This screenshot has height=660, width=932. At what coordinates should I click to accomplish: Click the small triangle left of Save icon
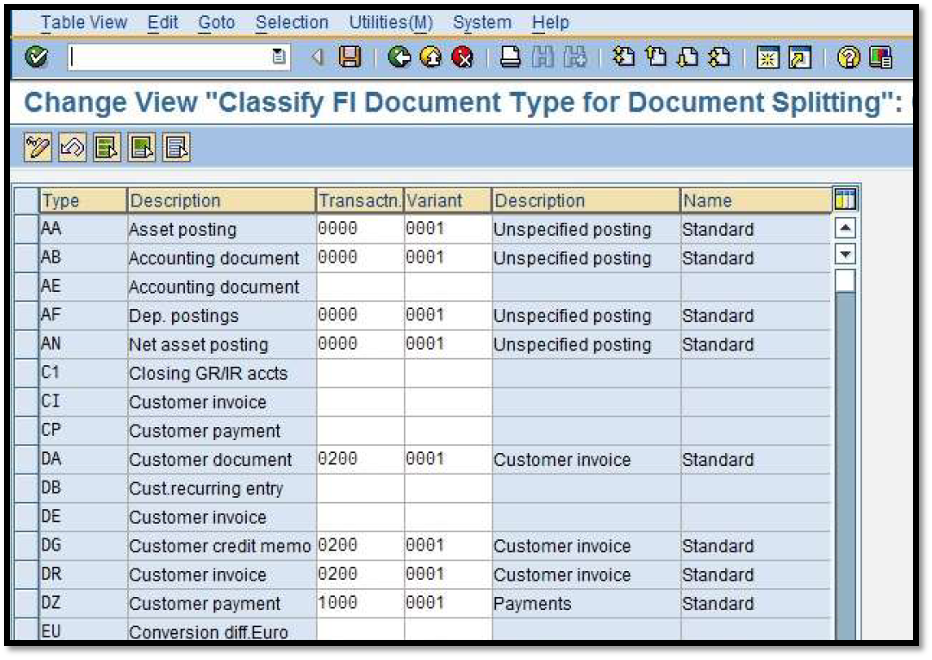pyautogui.click(x=317, y=57)
